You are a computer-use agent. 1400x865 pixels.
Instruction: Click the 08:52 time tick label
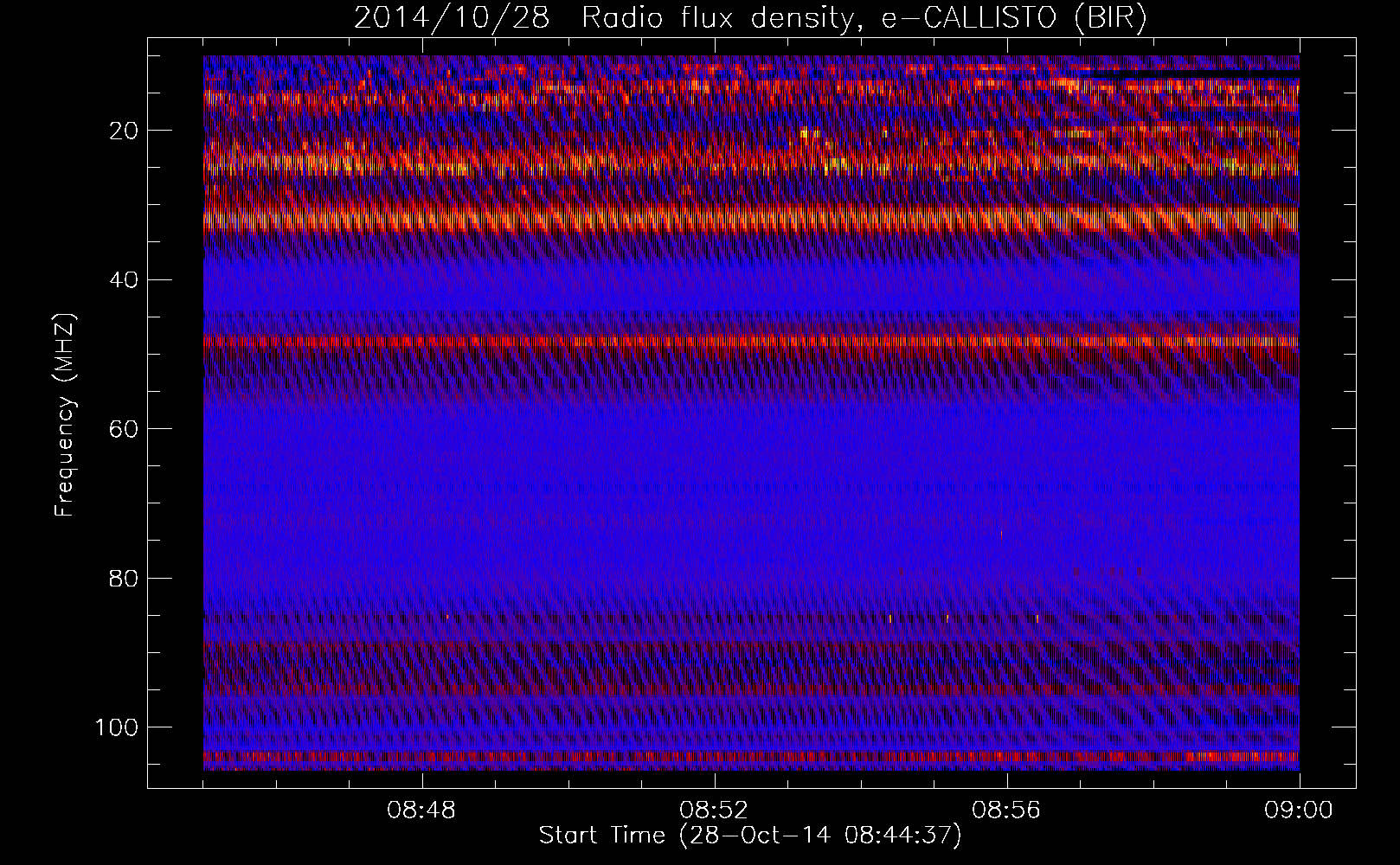pos(715,811)
